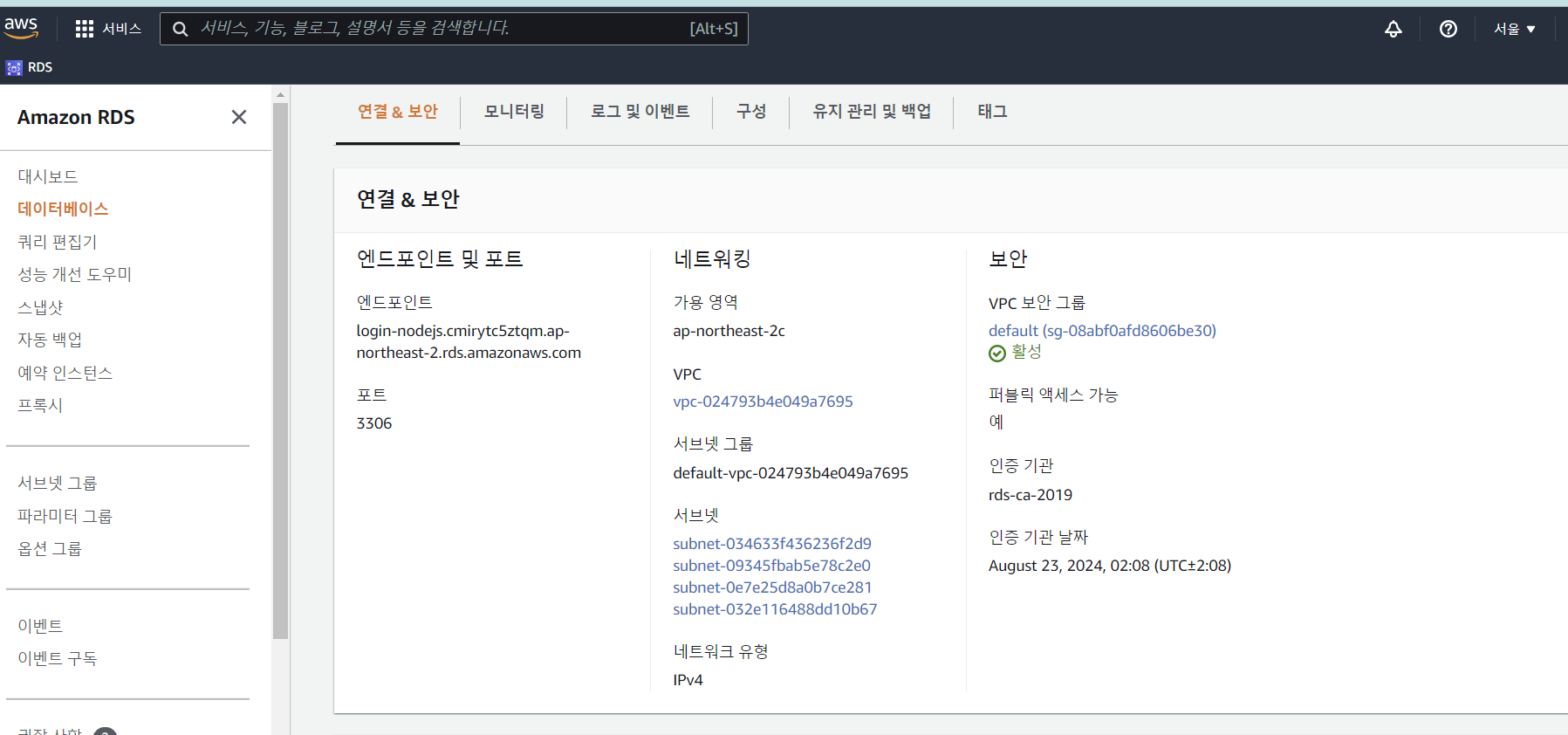
Task: Open VPC link vpc-024793b4e049a7695
Action: pyautogui.click(x=763, y=402)
